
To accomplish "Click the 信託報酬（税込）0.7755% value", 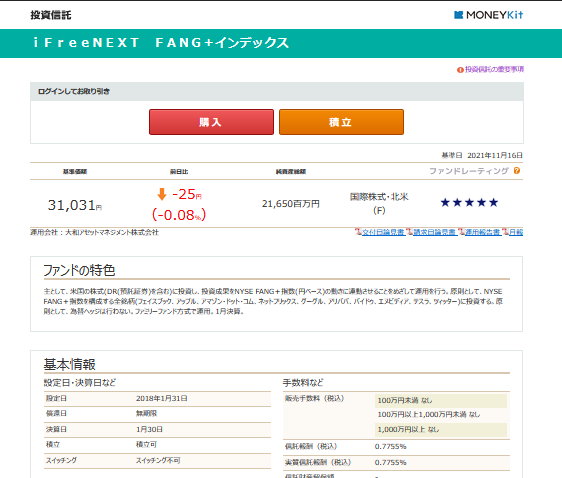I will coord(391,446).
